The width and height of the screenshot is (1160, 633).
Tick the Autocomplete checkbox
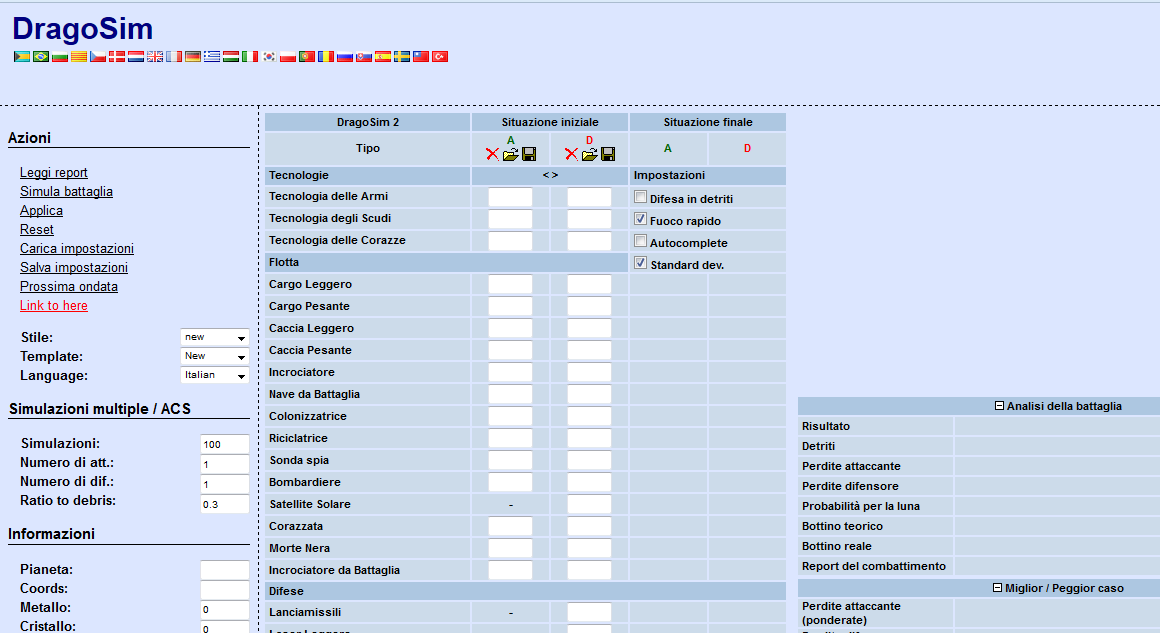click(x=640, y=241)
